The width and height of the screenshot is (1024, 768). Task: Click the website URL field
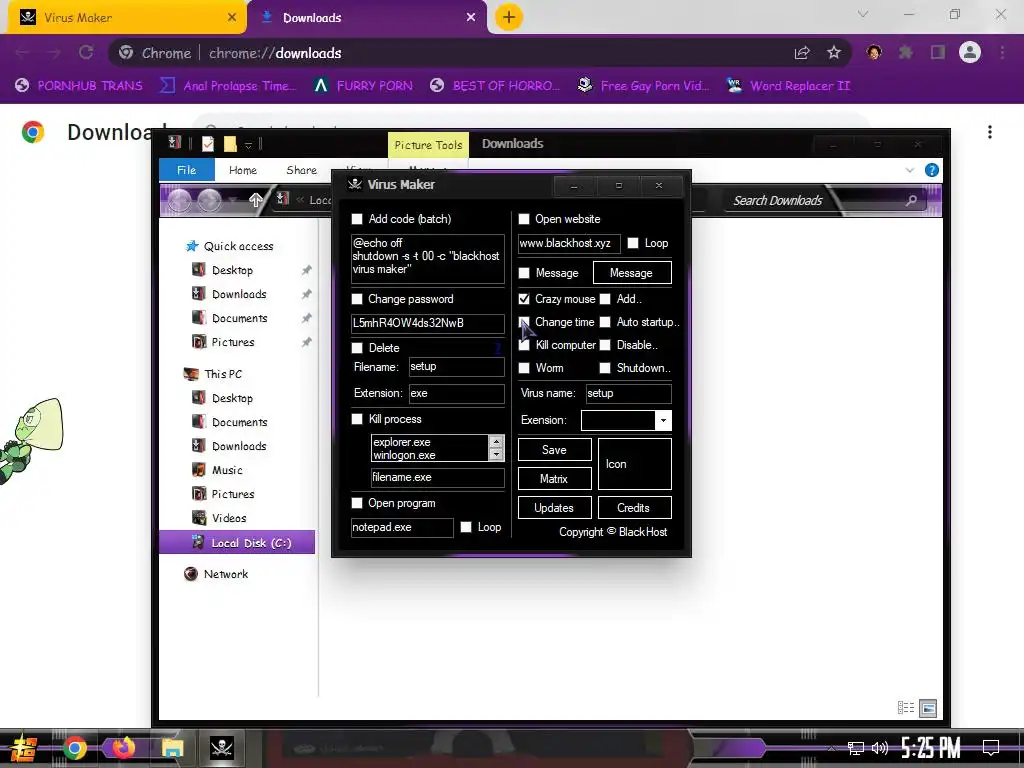[569, 244]
